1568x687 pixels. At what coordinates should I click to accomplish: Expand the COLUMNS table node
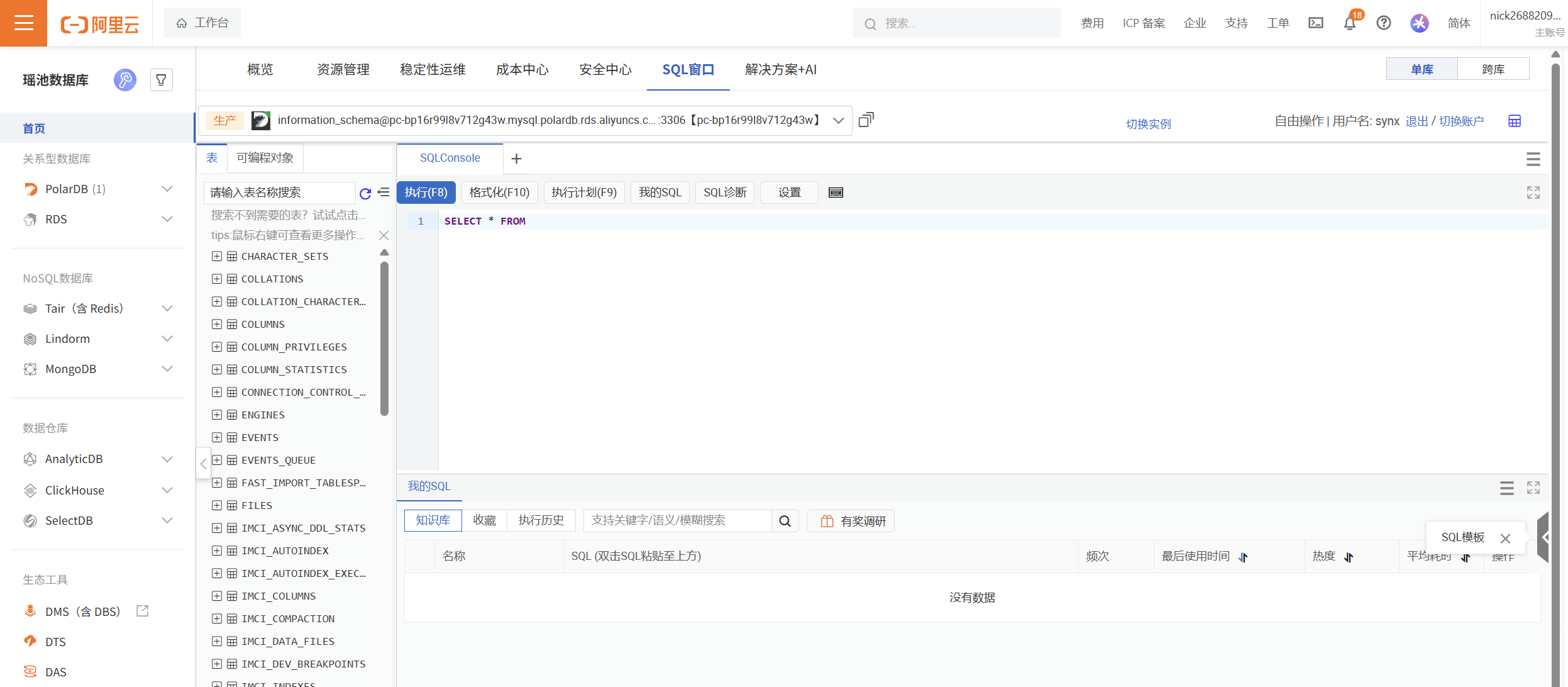[x=217, y=324]
